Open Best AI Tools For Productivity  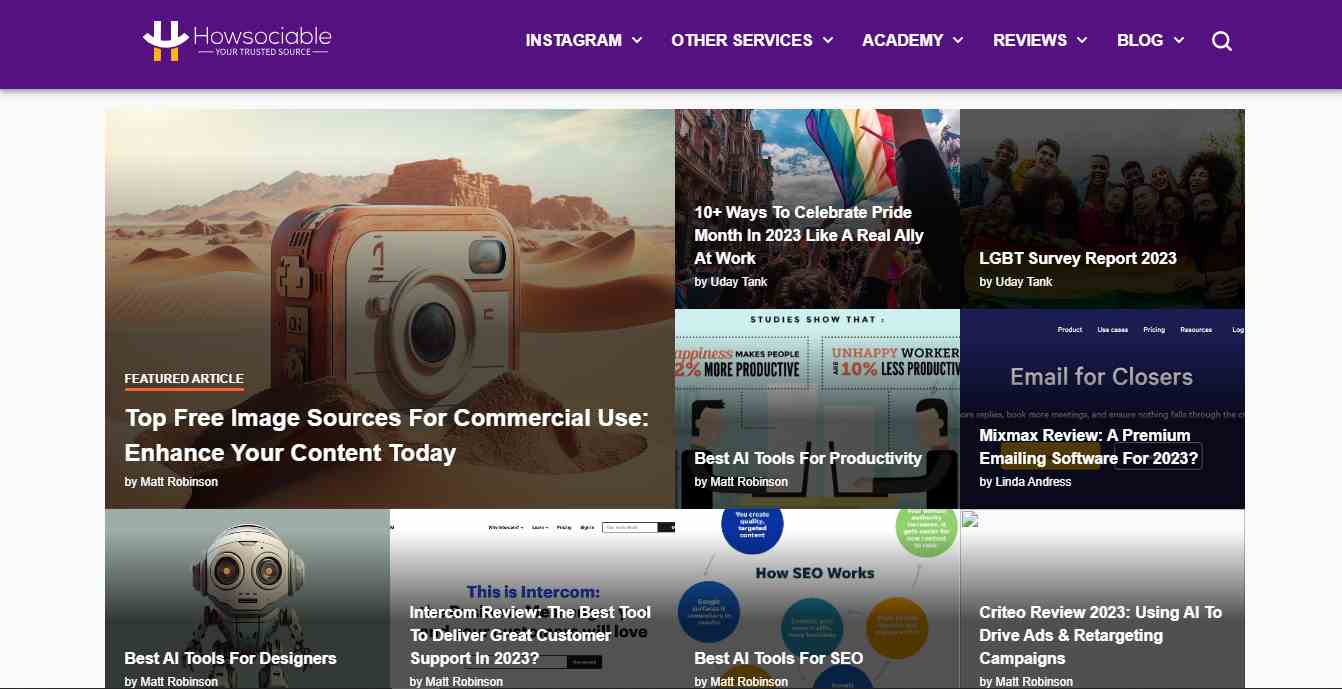[807, 458]
